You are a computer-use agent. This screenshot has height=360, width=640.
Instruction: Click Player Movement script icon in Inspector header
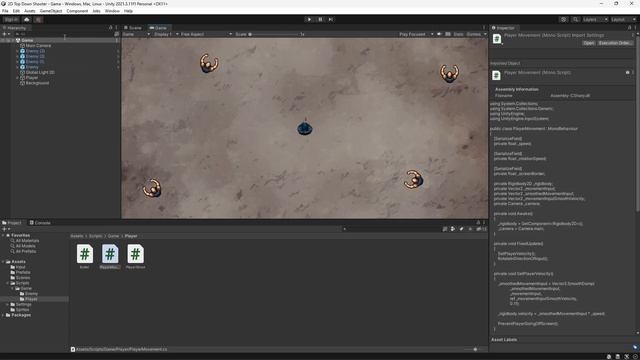(x=497, y=39)
